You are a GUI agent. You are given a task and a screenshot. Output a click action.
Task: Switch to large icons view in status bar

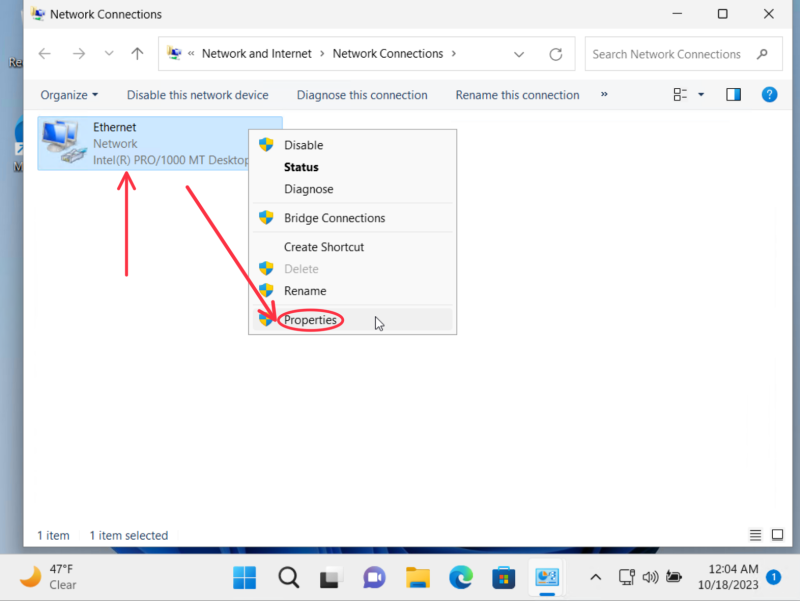(x=777, y=535)
